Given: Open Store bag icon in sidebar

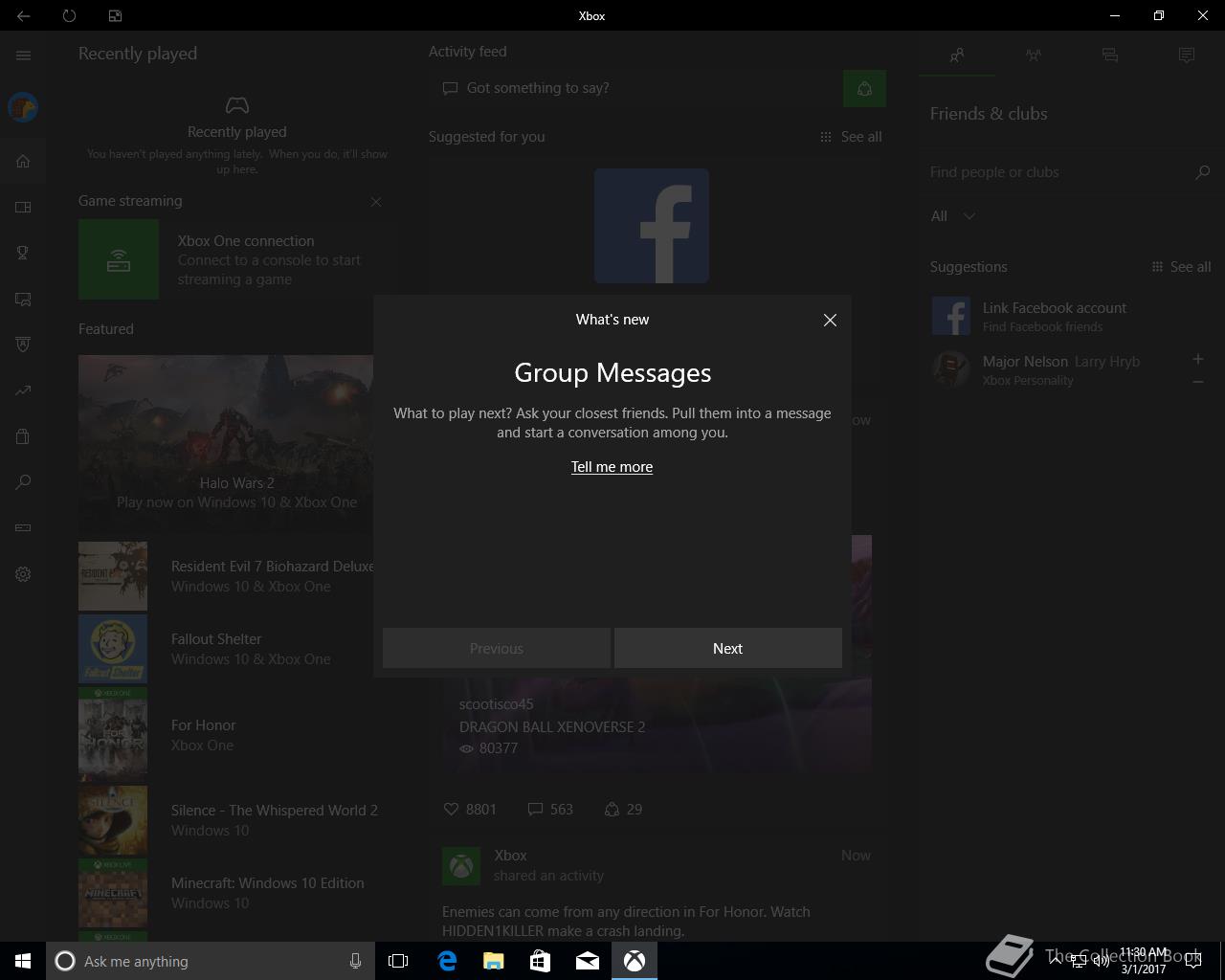Looking at the screenshot, I should [x=23, y=436].
